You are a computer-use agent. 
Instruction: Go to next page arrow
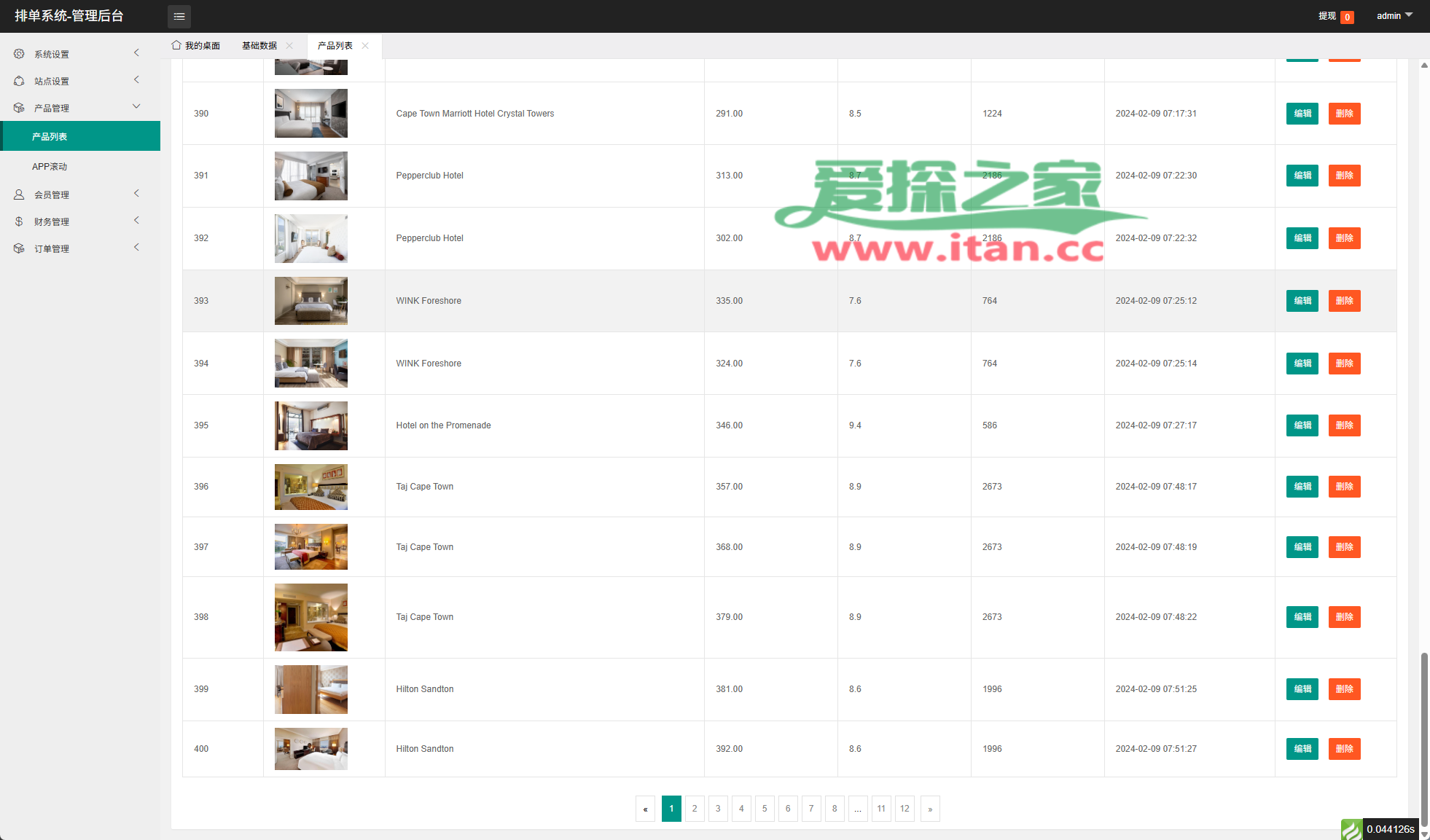[x=930, y=809]
